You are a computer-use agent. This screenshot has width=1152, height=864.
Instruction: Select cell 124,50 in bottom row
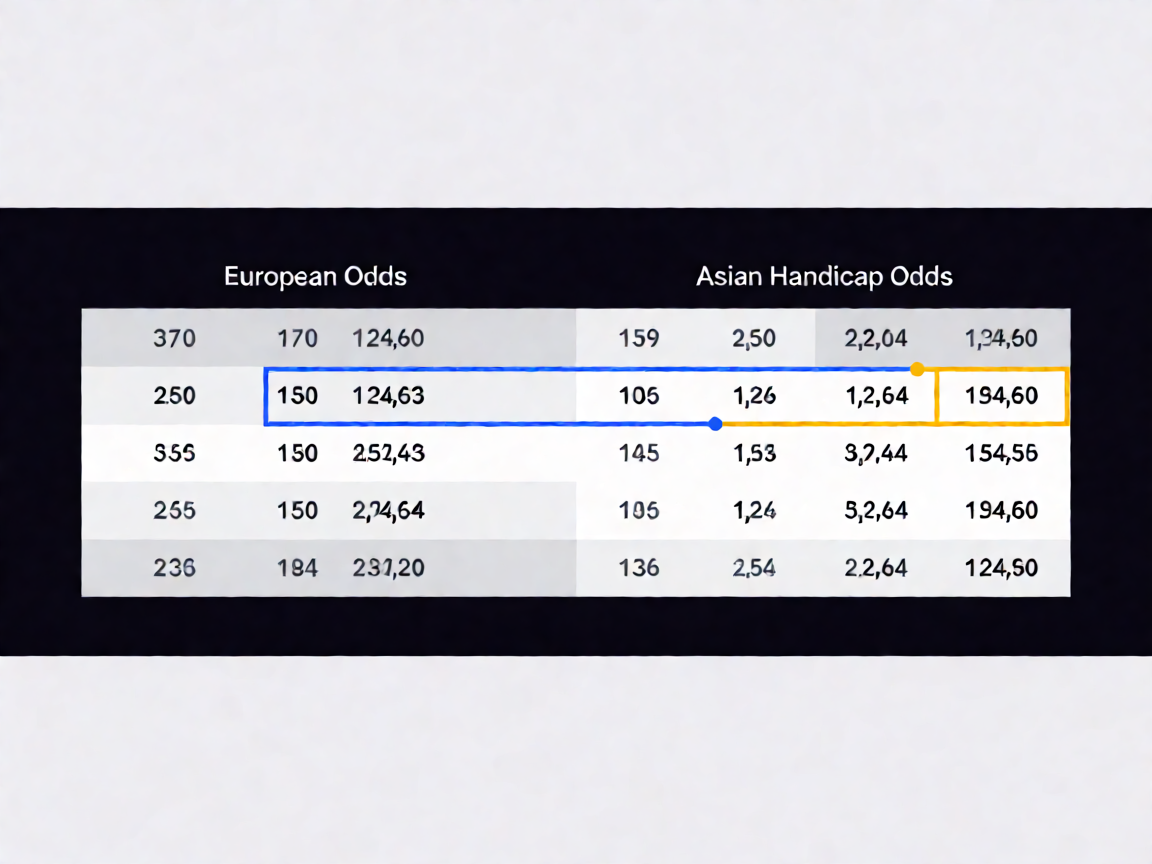click(1001, 568)
